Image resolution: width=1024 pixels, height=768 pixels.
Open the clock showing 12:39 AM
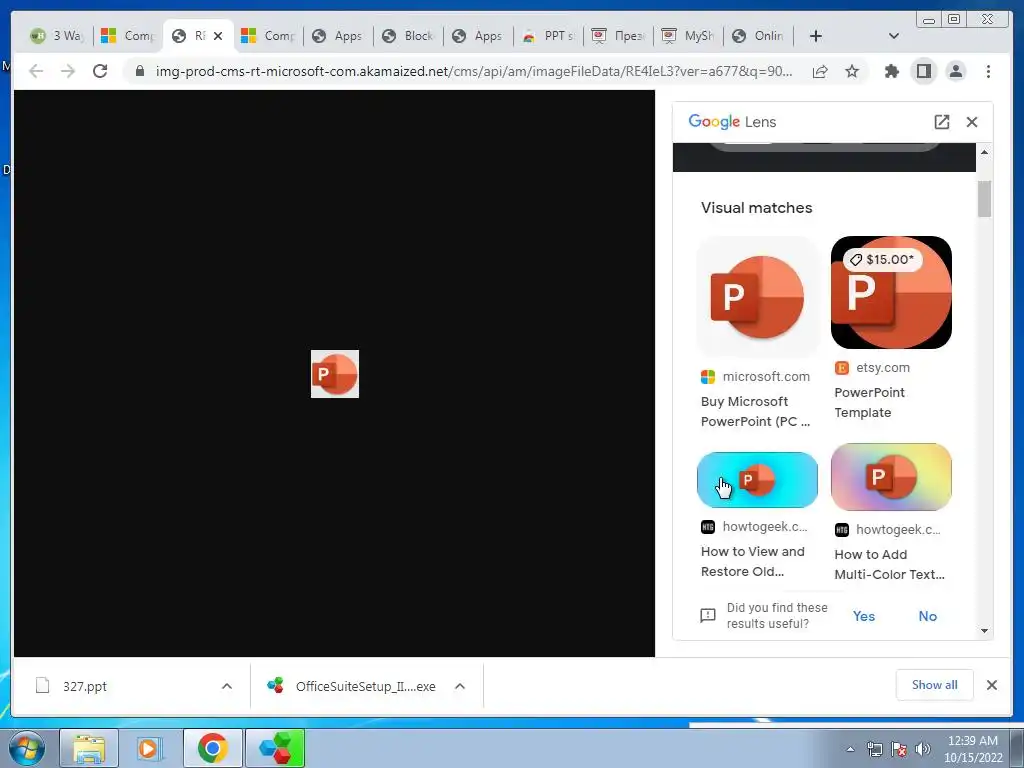pos(973,749)
